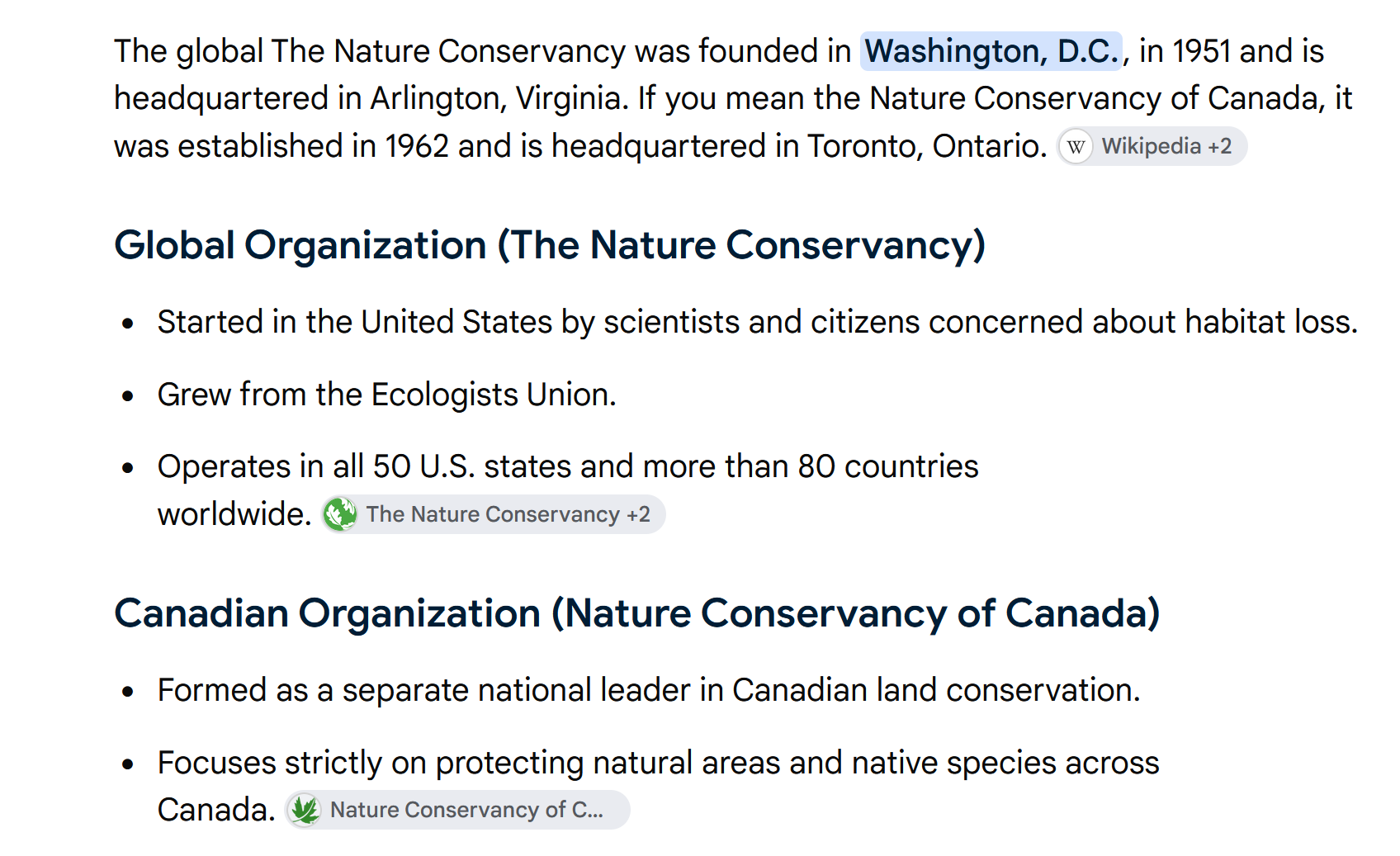
Task: Click the year 1951 in the summary
Action: [x=1201, y=51]
